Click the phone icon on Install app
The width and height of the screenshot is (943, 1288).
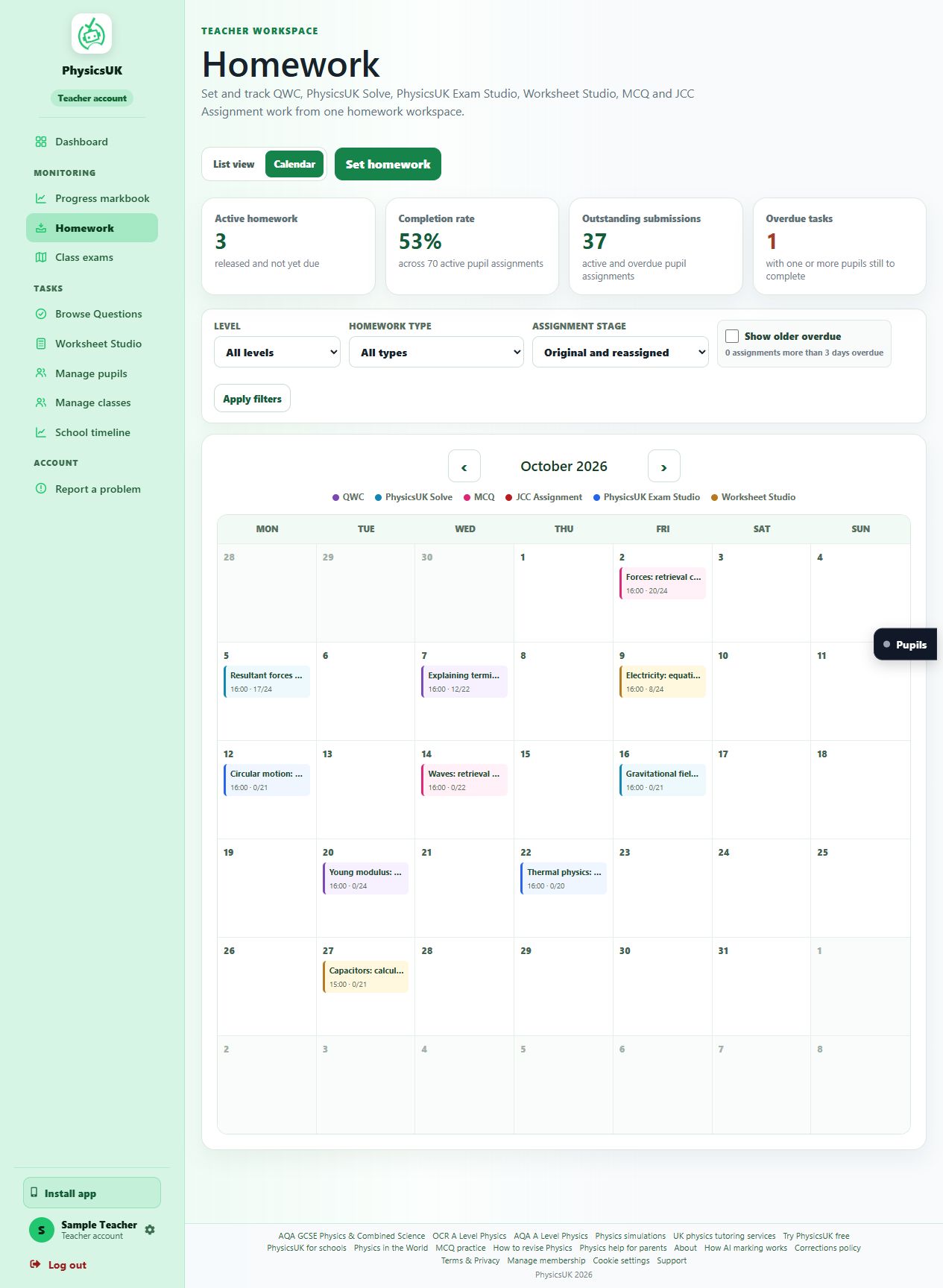tap(34, 1193)
